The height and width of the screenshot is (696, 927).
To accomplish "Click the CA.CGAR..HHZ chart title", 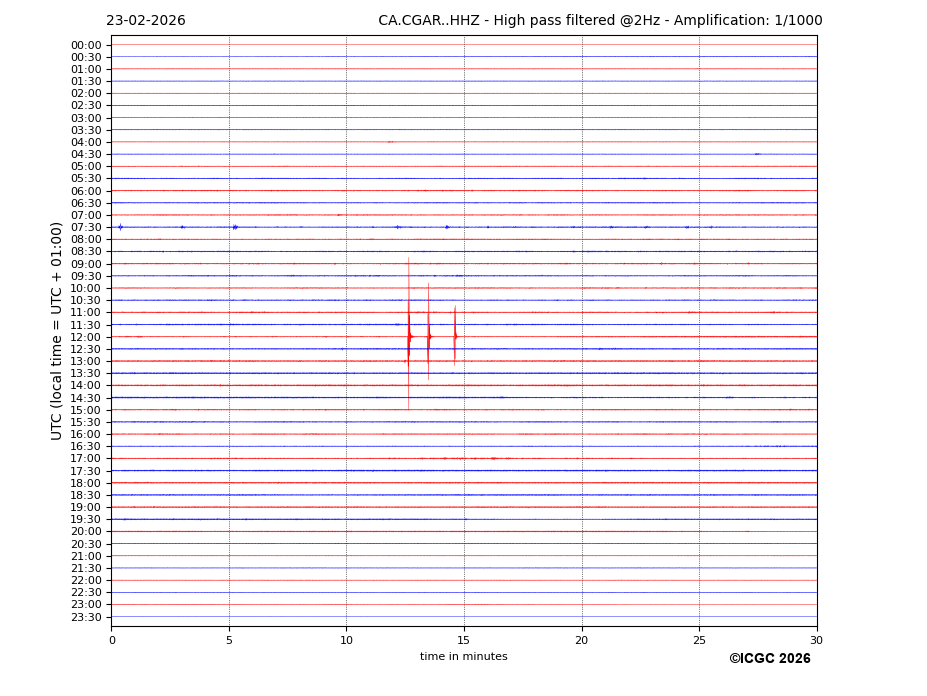I will tap(600, 21).
